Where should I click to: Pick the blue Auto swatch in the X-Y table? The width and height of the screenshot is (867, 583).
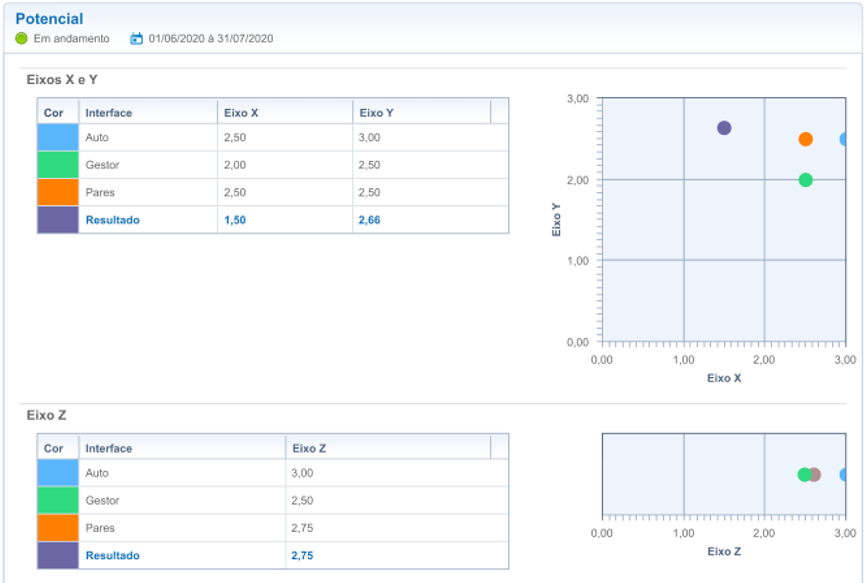[57, 137]
